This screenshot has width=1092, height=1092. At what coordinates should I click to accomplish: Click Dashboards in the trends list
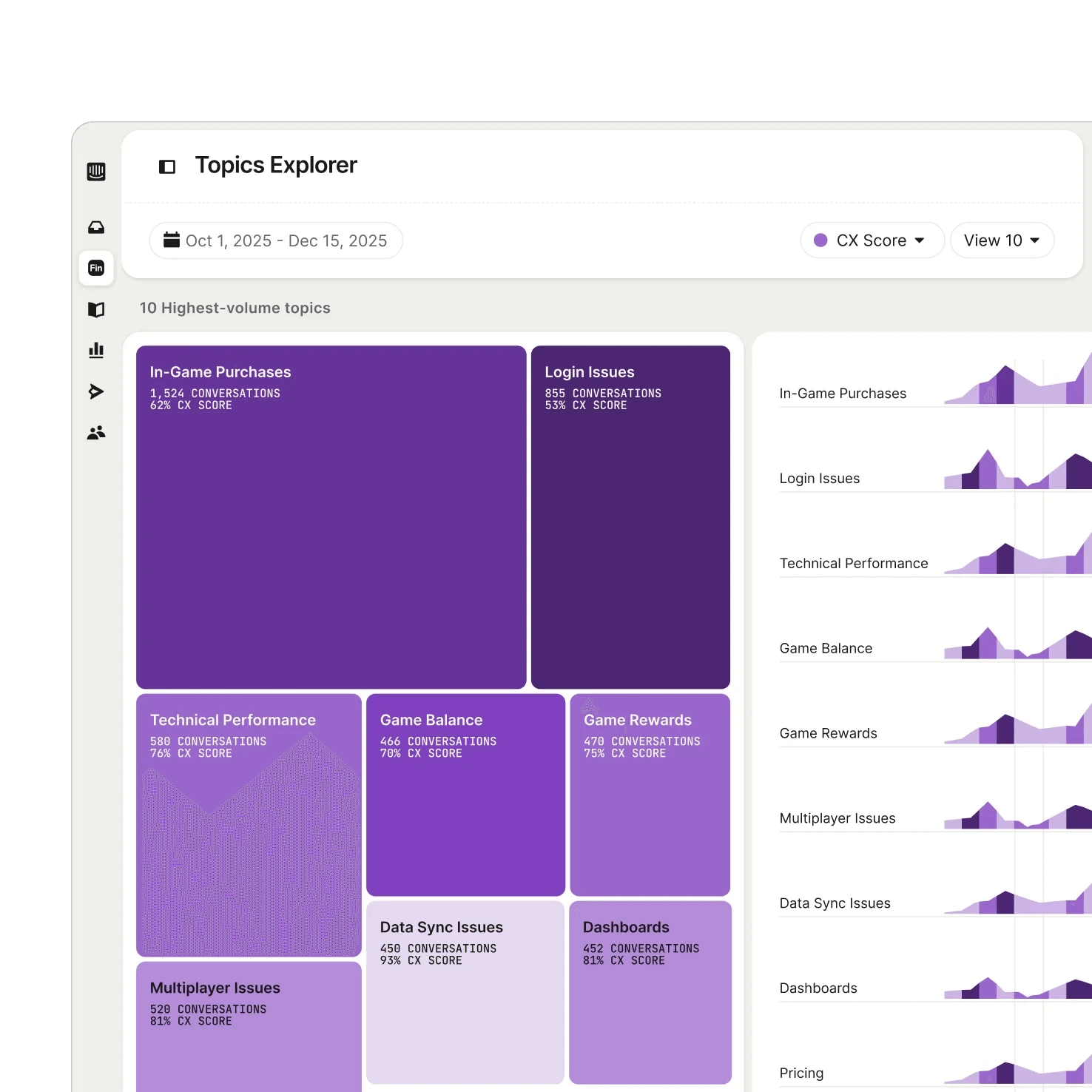point(818,988)
